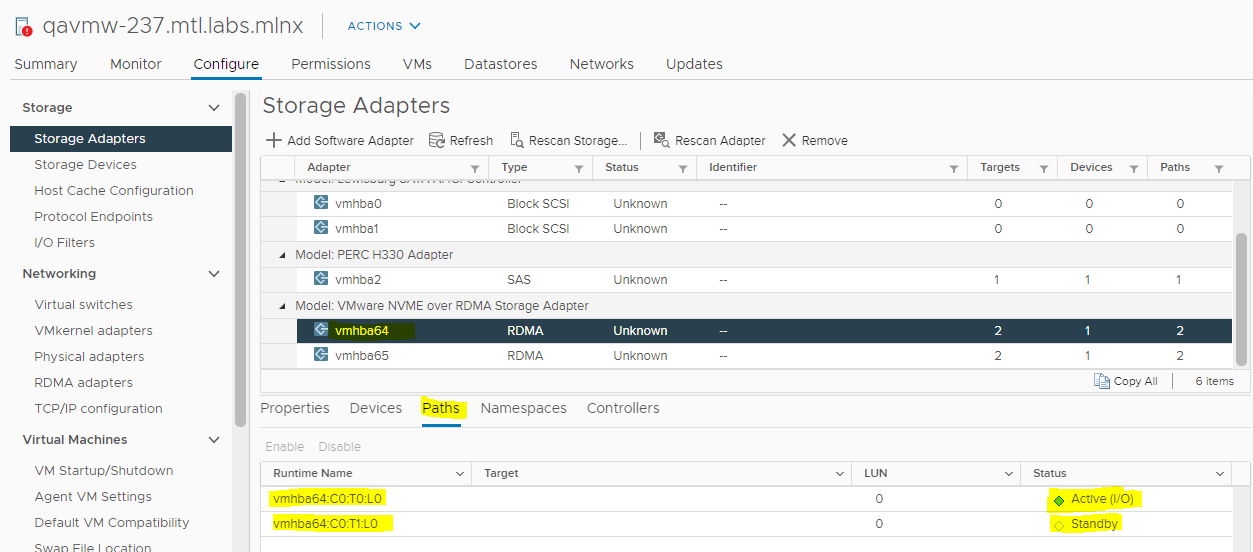Click the Enable path button
Screen dimensions: 1253x552
[x=285, y=447]
